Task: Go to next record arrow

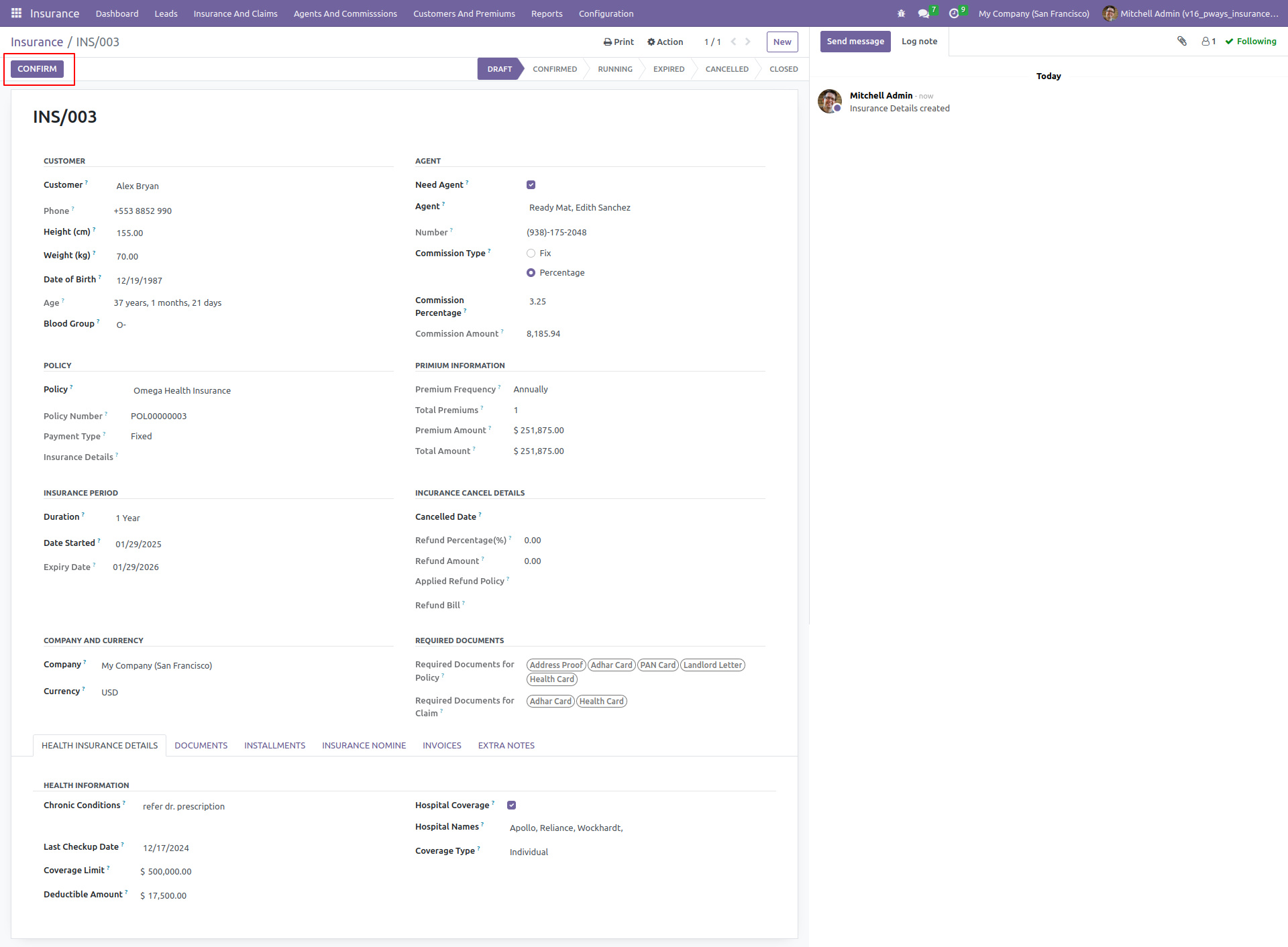Action: click(748, 42)
